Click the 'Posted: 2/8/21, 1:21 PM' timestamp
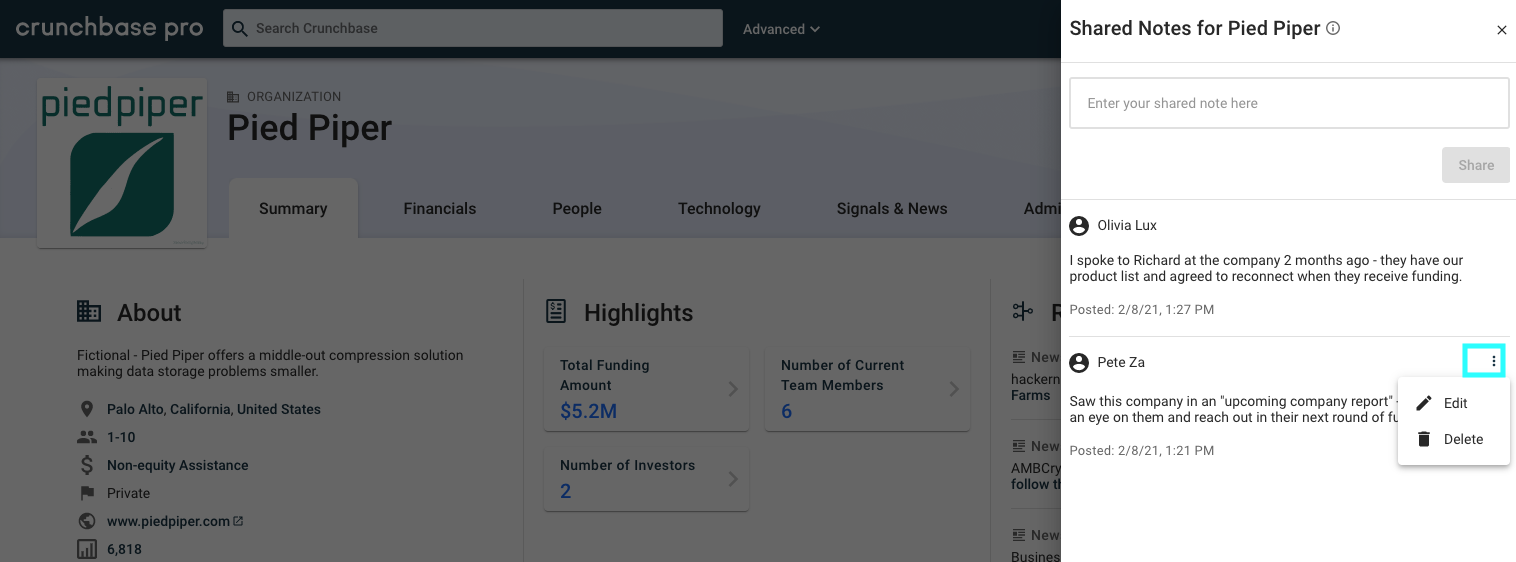Image resolution: width=1516 pixels, height=562 pixels. pos(1142,451)
